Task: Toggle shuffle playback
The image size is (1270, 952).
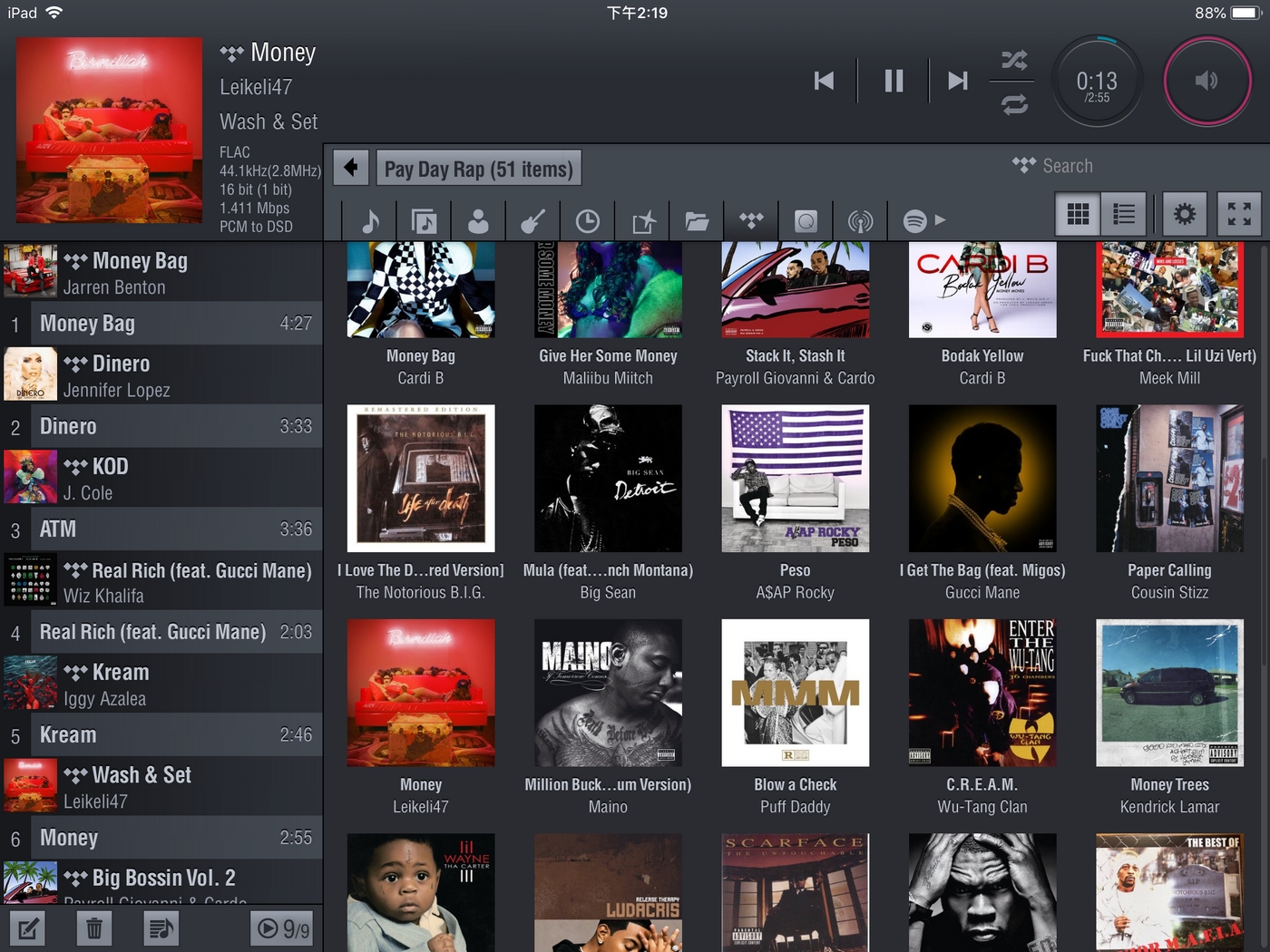Action: 1014,60
